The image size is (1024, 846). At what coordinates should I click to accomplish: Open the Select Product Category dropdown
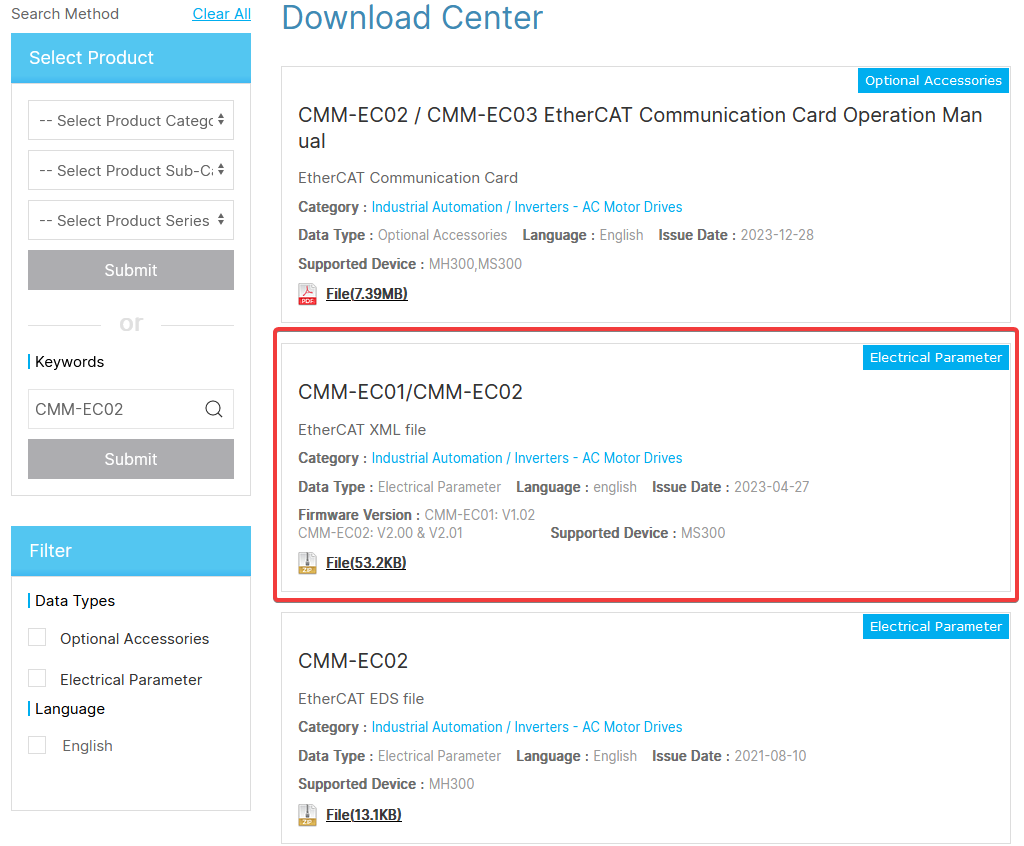click(x=131, y=121)
